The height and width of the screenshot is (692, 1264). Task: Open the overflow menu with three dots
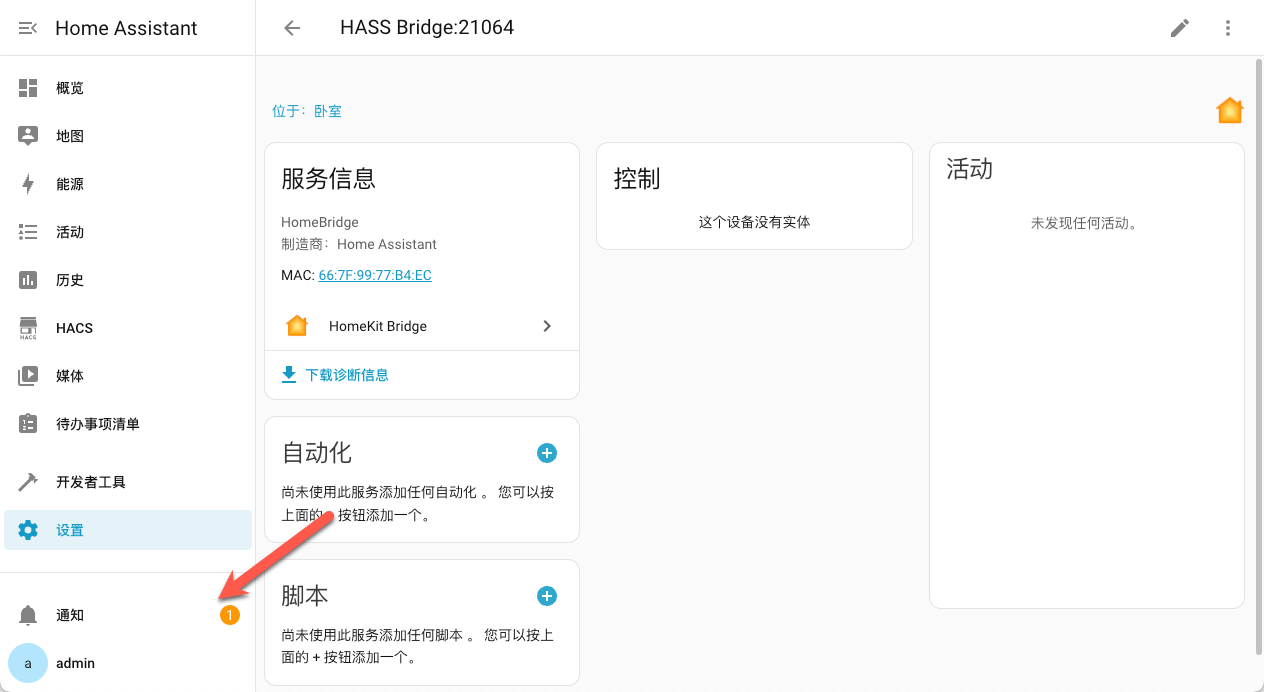[x=1228, y=27]
